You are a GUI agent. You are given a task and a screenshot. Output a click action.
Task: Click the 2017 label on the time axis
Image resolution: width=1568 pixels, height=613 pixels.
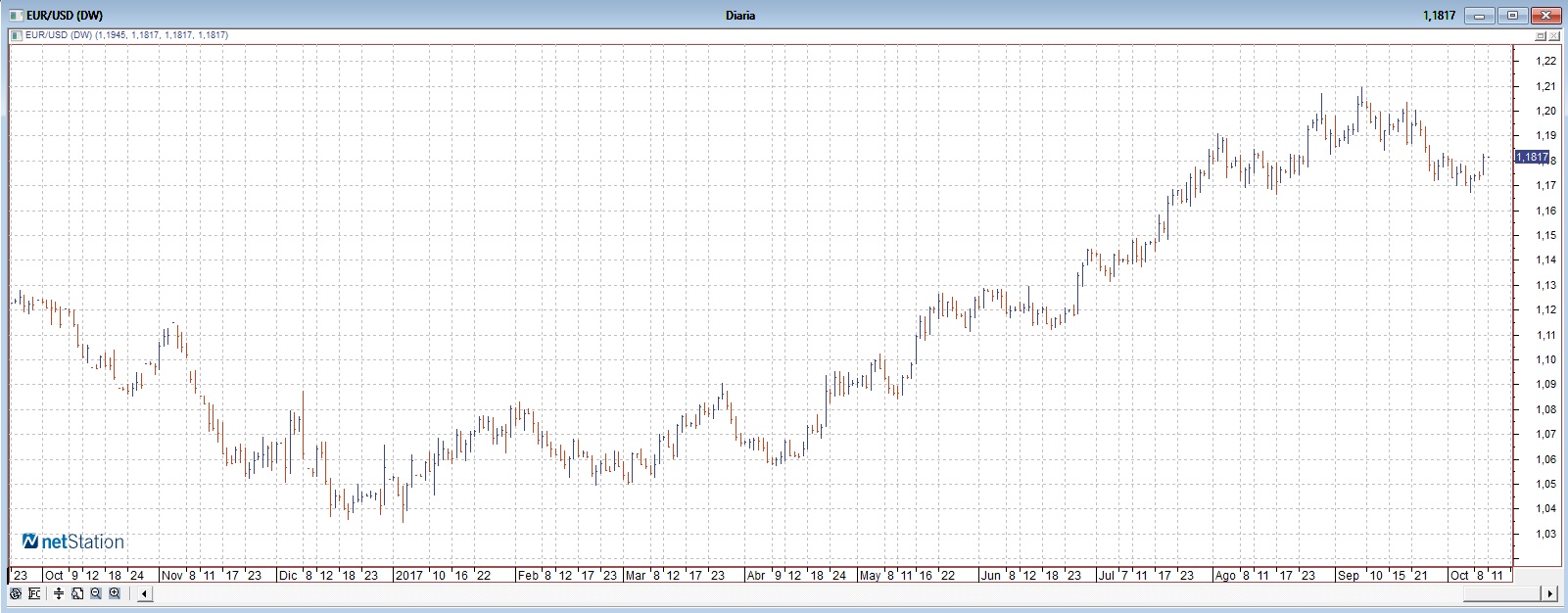408,576
